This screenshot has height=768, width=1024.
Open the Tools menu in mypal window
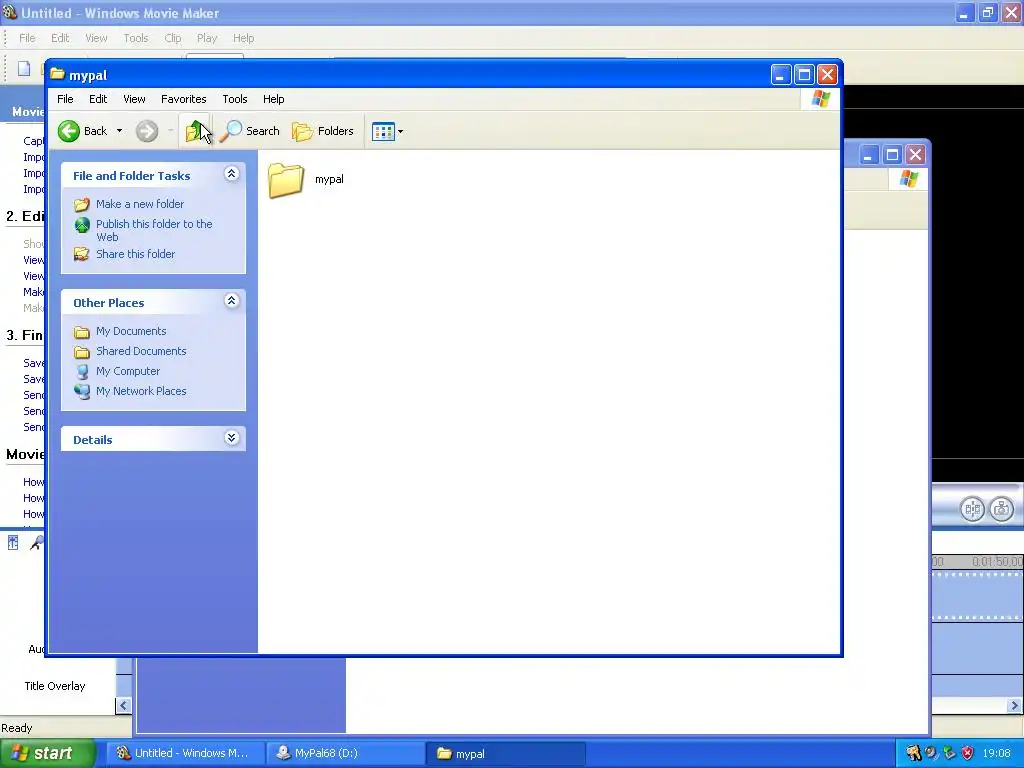pyautogui.click(x=234, y=99)
